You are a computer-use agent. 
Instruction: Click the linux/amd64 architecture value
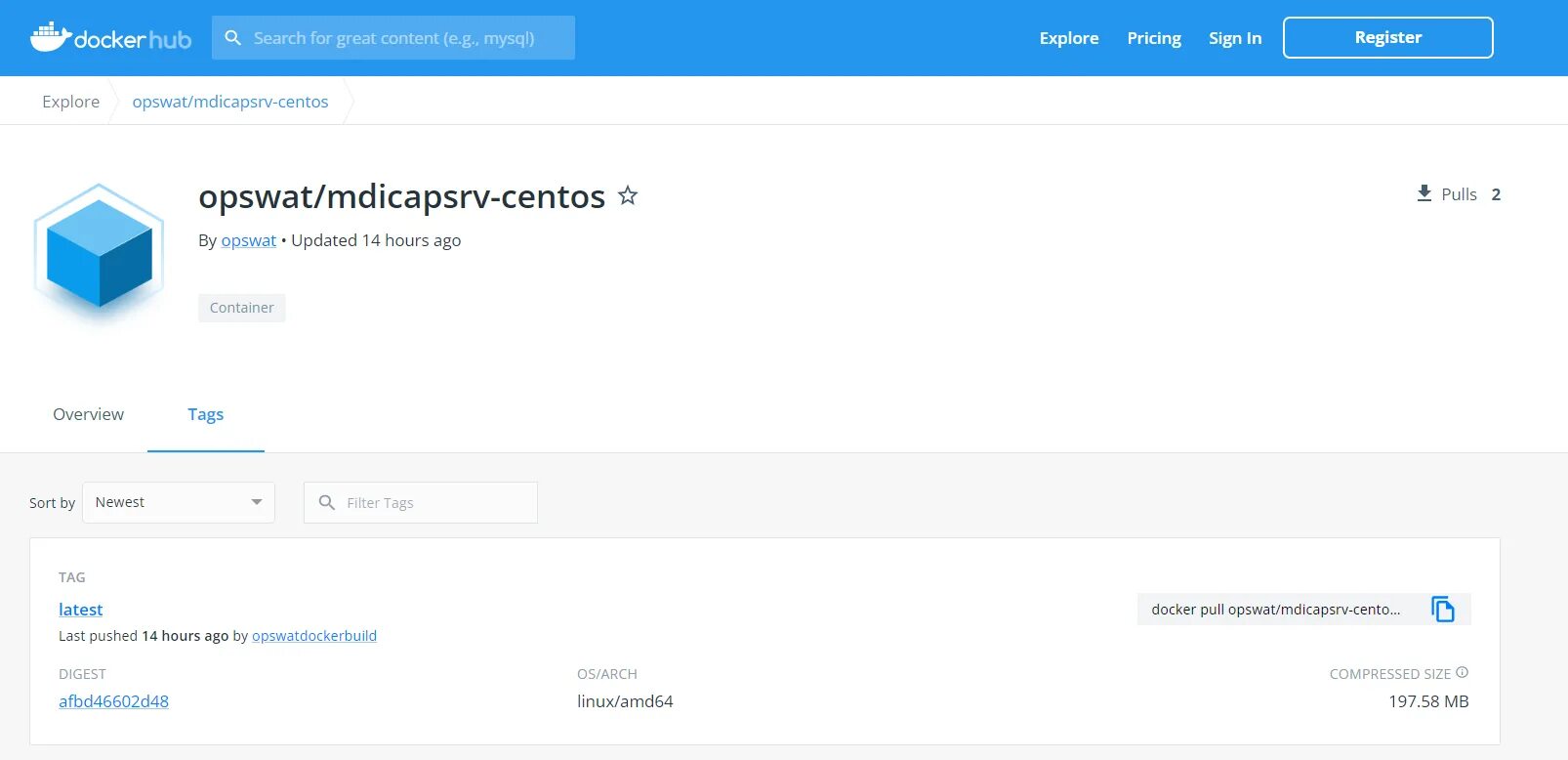(x=625, y=701)
